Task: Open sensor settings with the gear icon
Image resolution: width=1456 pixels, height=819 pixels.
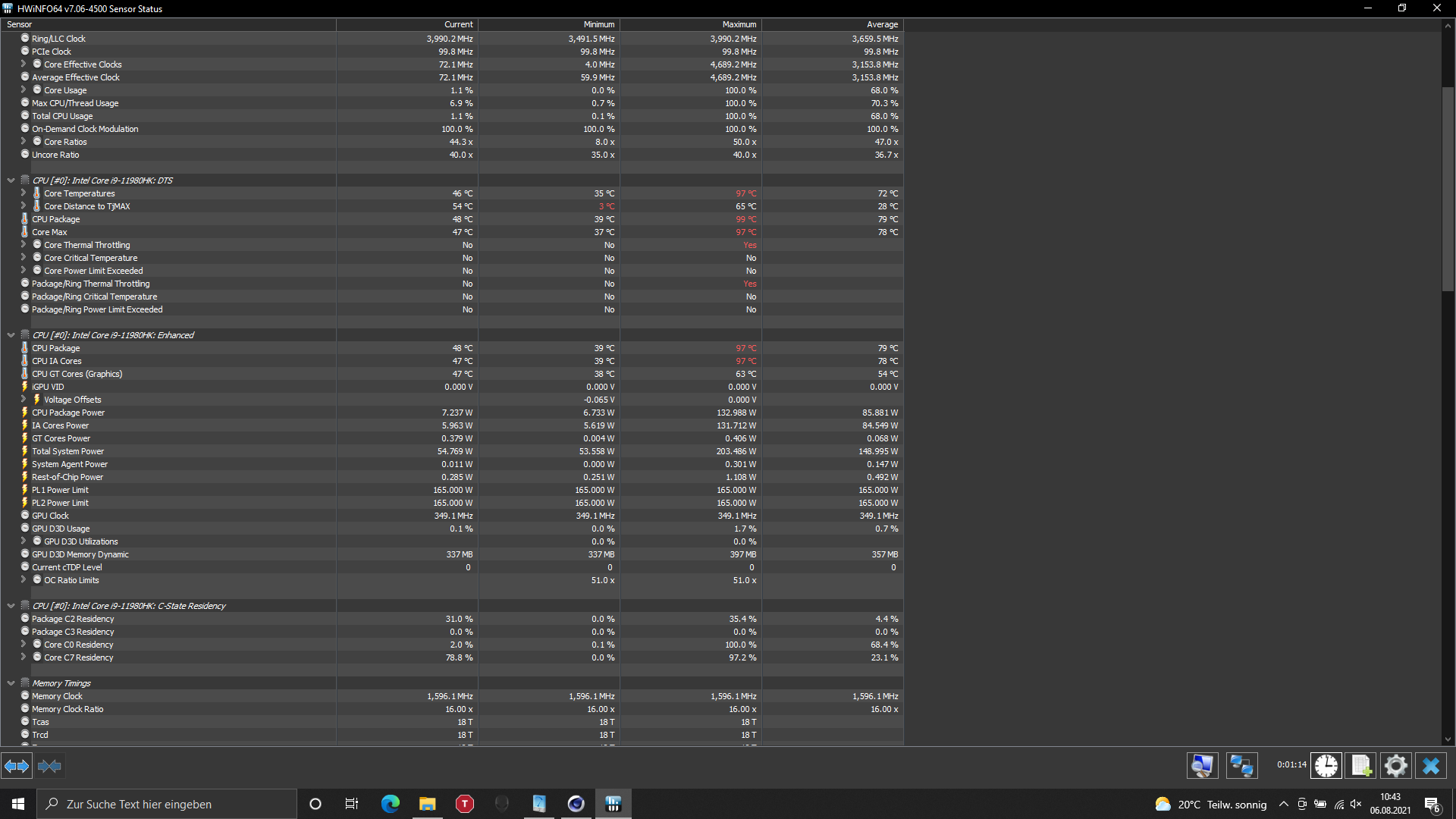Action: pyautogui.click(x=1395, y=766)
